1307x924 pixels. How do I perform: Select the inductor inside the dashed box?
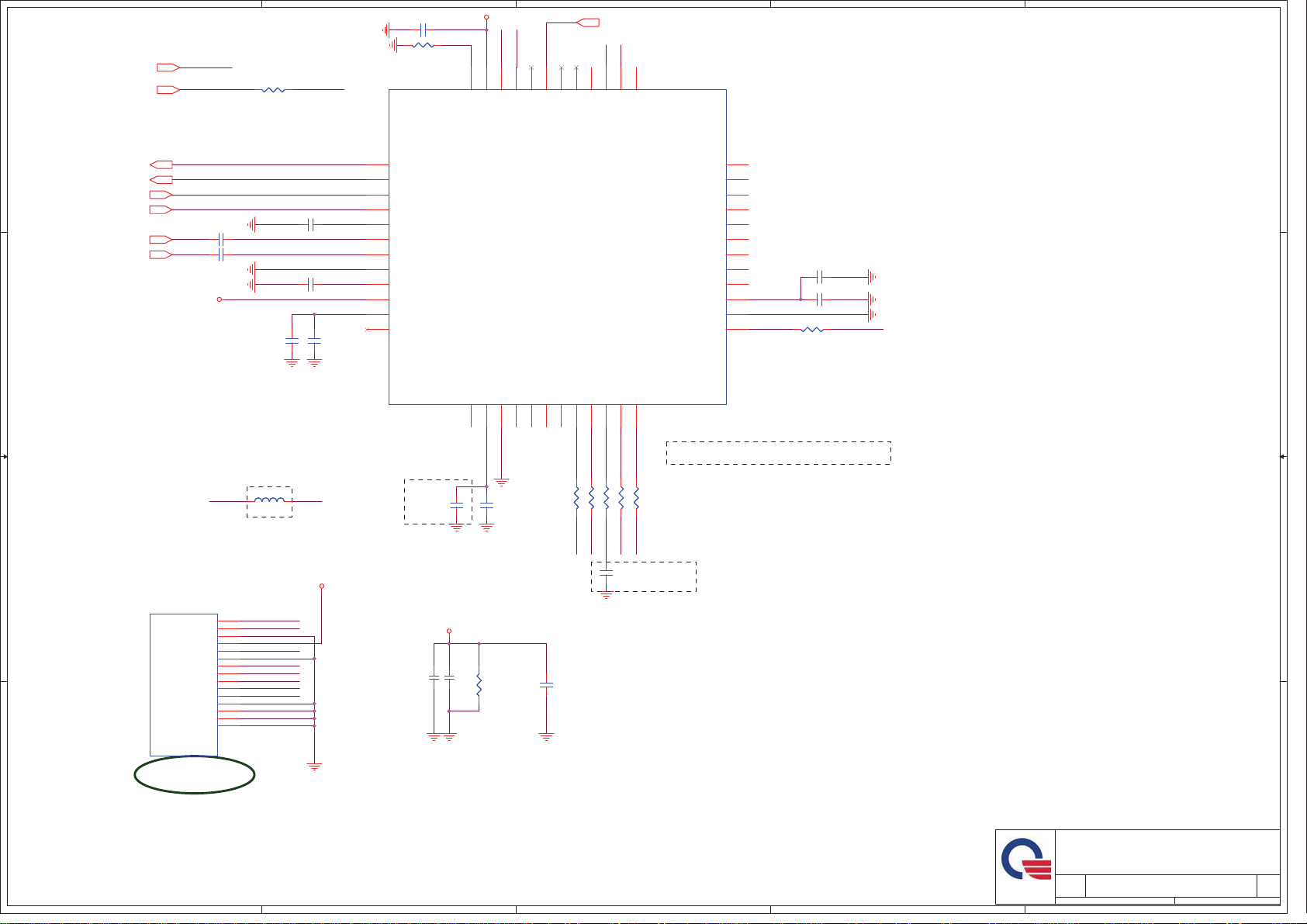[x=269, y=501]
